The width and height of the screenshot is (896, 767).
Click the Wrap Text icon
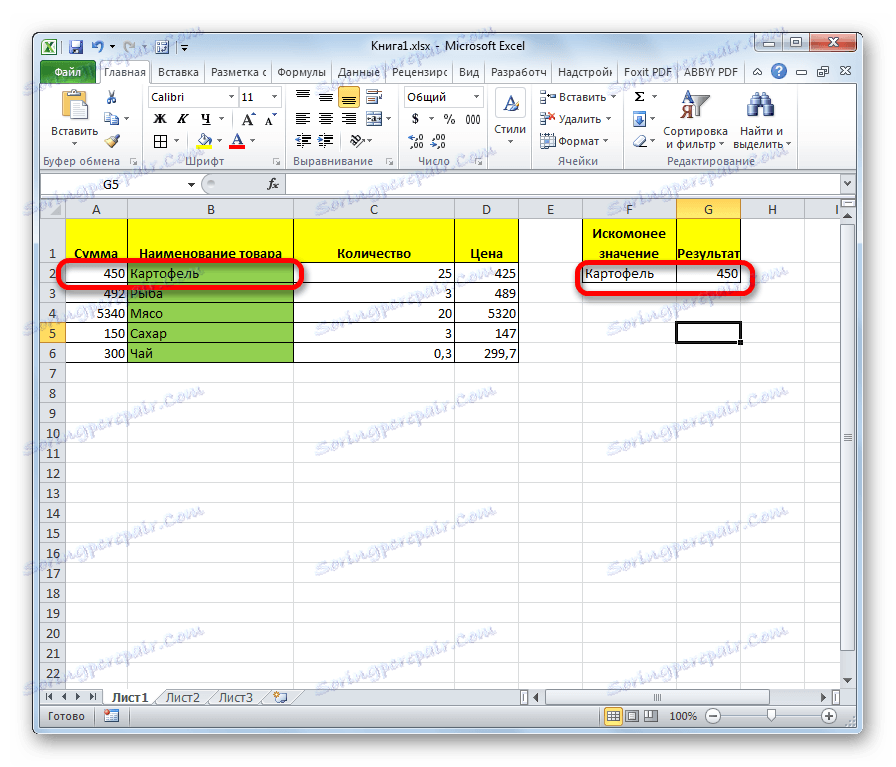point(374,97)
